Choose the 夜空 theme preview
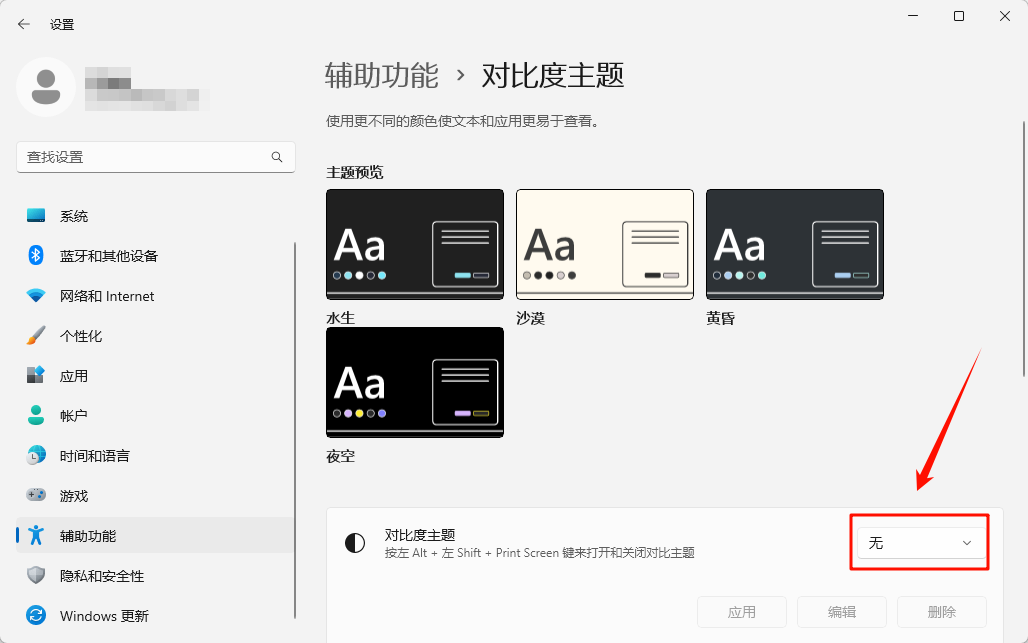The width and height of the screenshot is (1028, 643). point(415,382)
